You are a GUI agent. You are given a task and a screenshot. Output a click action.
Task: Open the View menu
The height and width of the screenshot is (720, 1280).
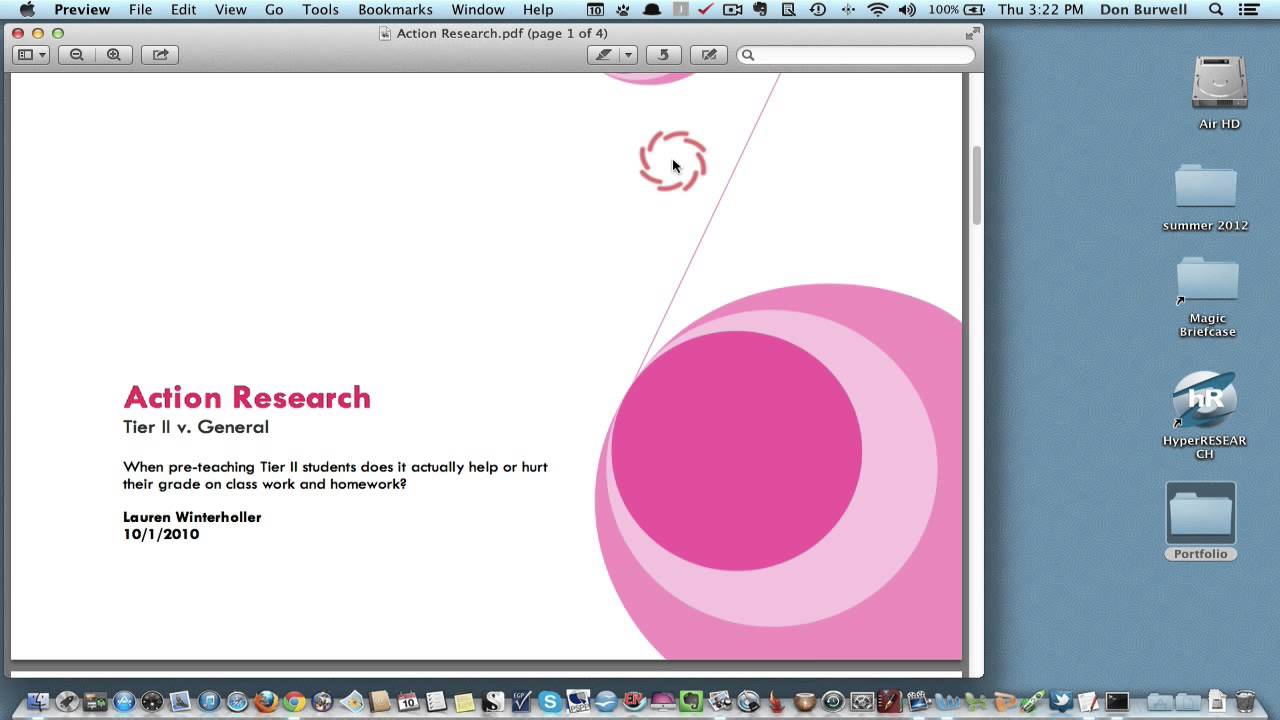[230, 10]
